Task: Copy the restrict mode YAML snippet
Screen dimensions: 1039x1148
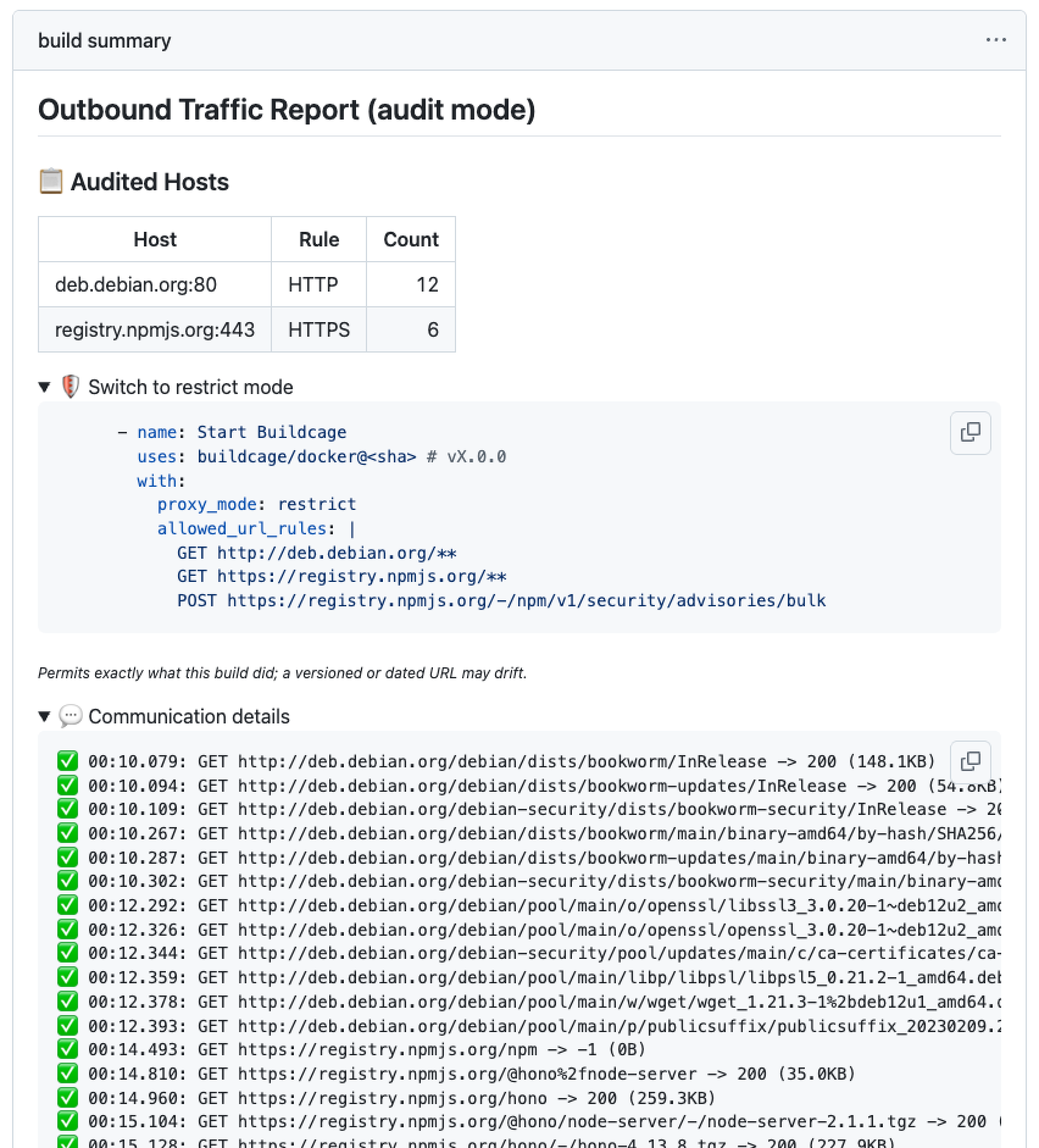Action: pos(970,433)
